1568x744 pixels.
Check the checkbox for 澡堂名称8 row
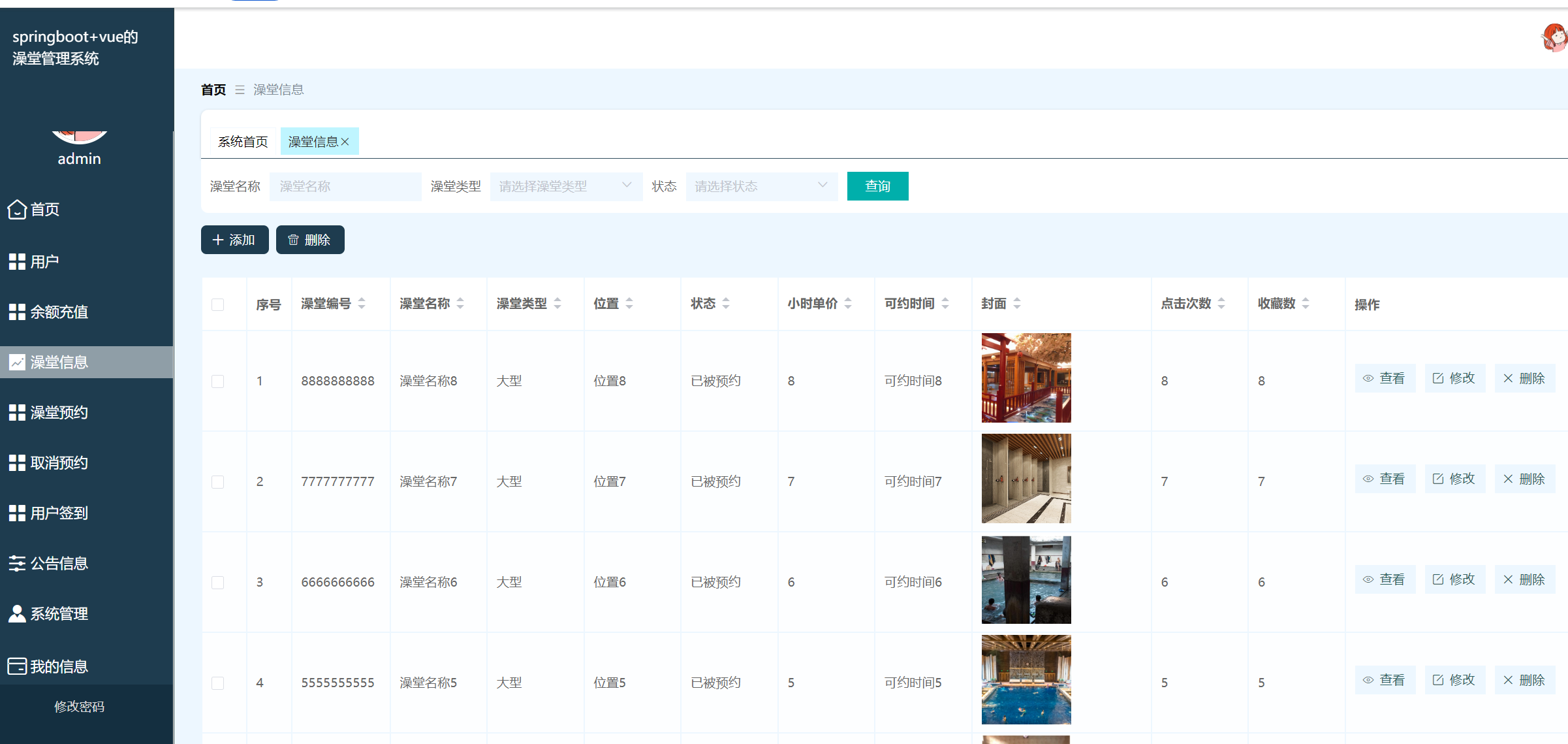217,381
